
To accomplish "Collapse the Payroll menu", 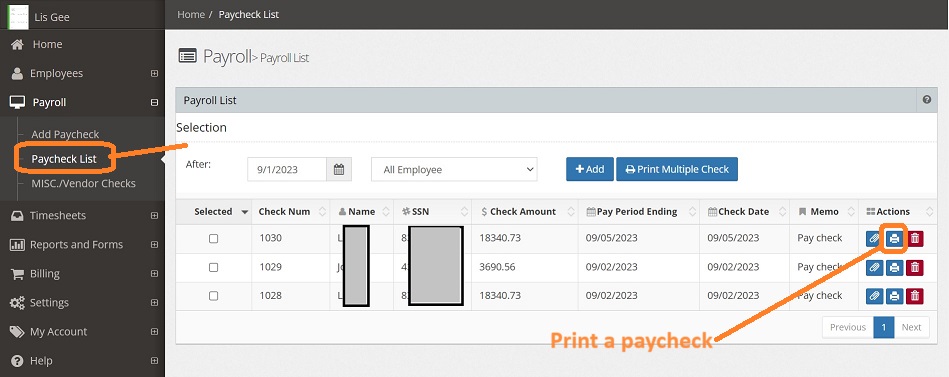I will point(154,102).
